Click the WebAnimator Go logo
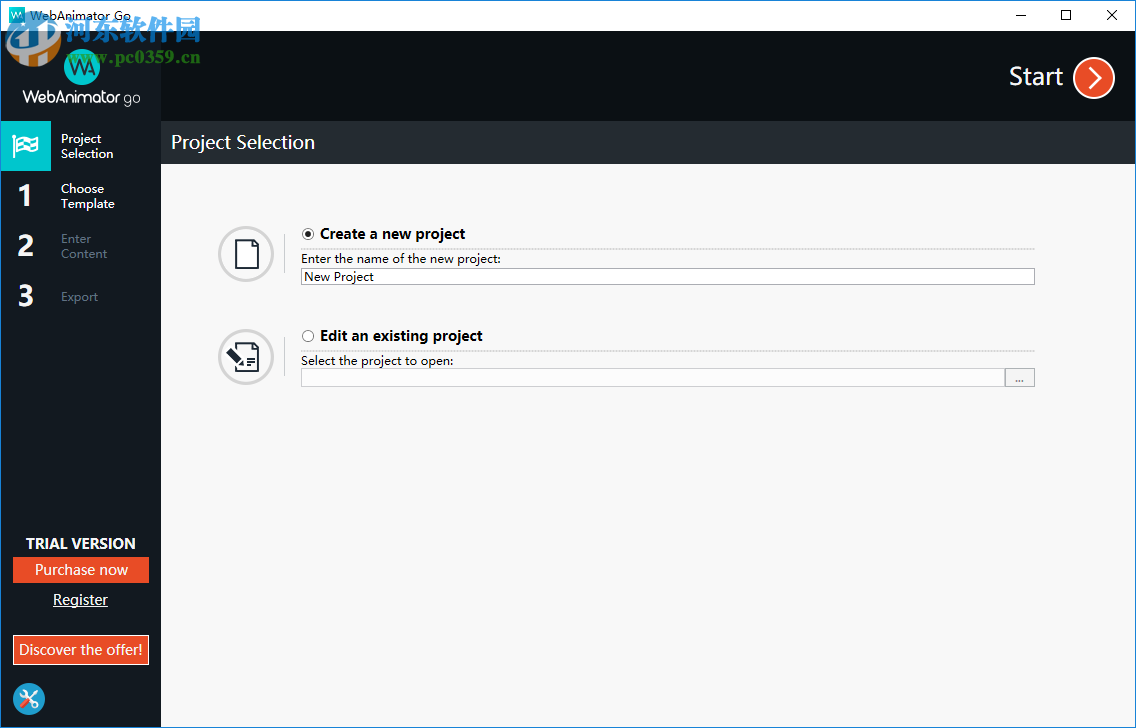Viewport: 1136px width, 728px height. [x=82, y=78]
